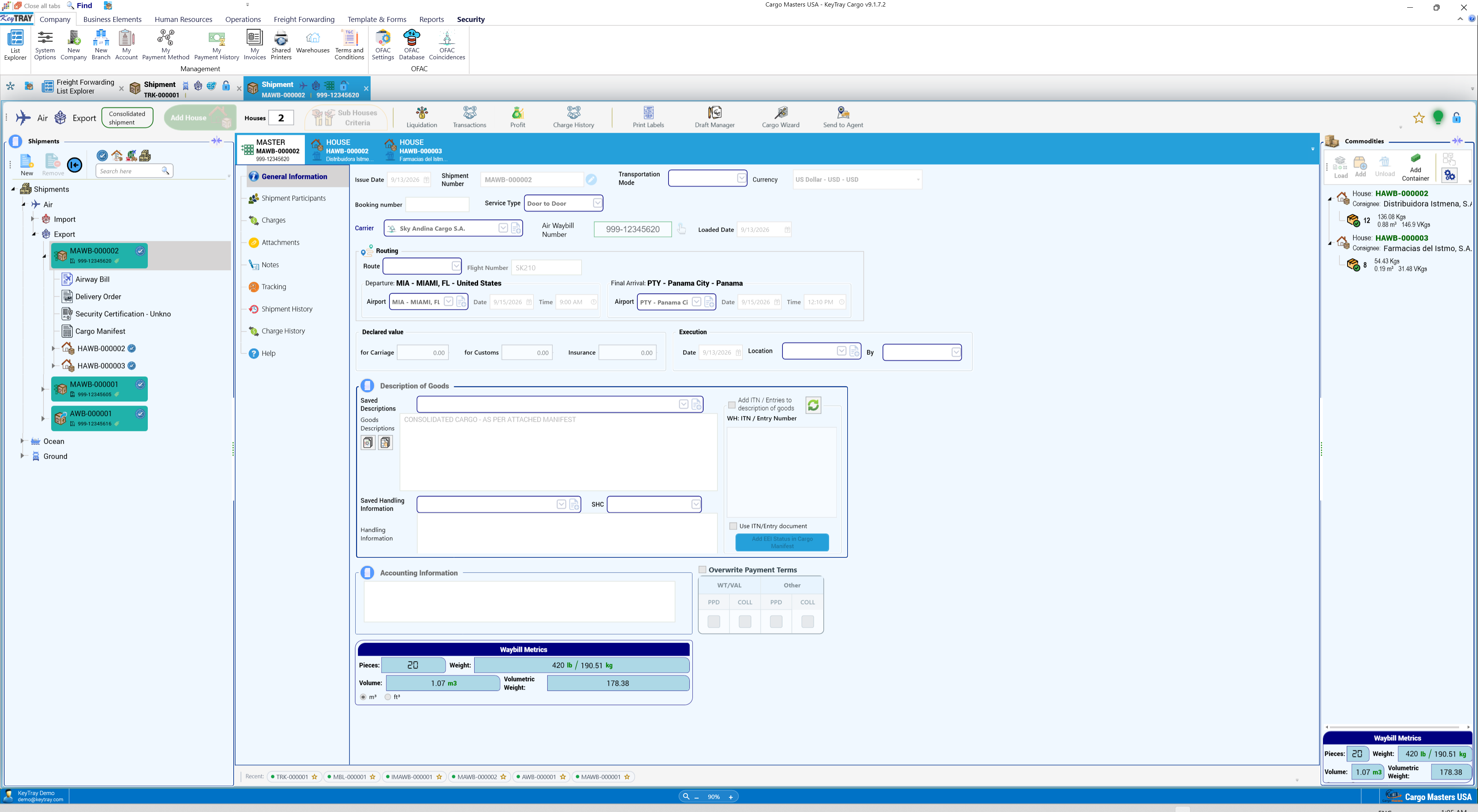This screenshot has height=812, width=1478.
Task: Click Add EEI Status in Cargo Manifest
Action: tap(781, 542)
